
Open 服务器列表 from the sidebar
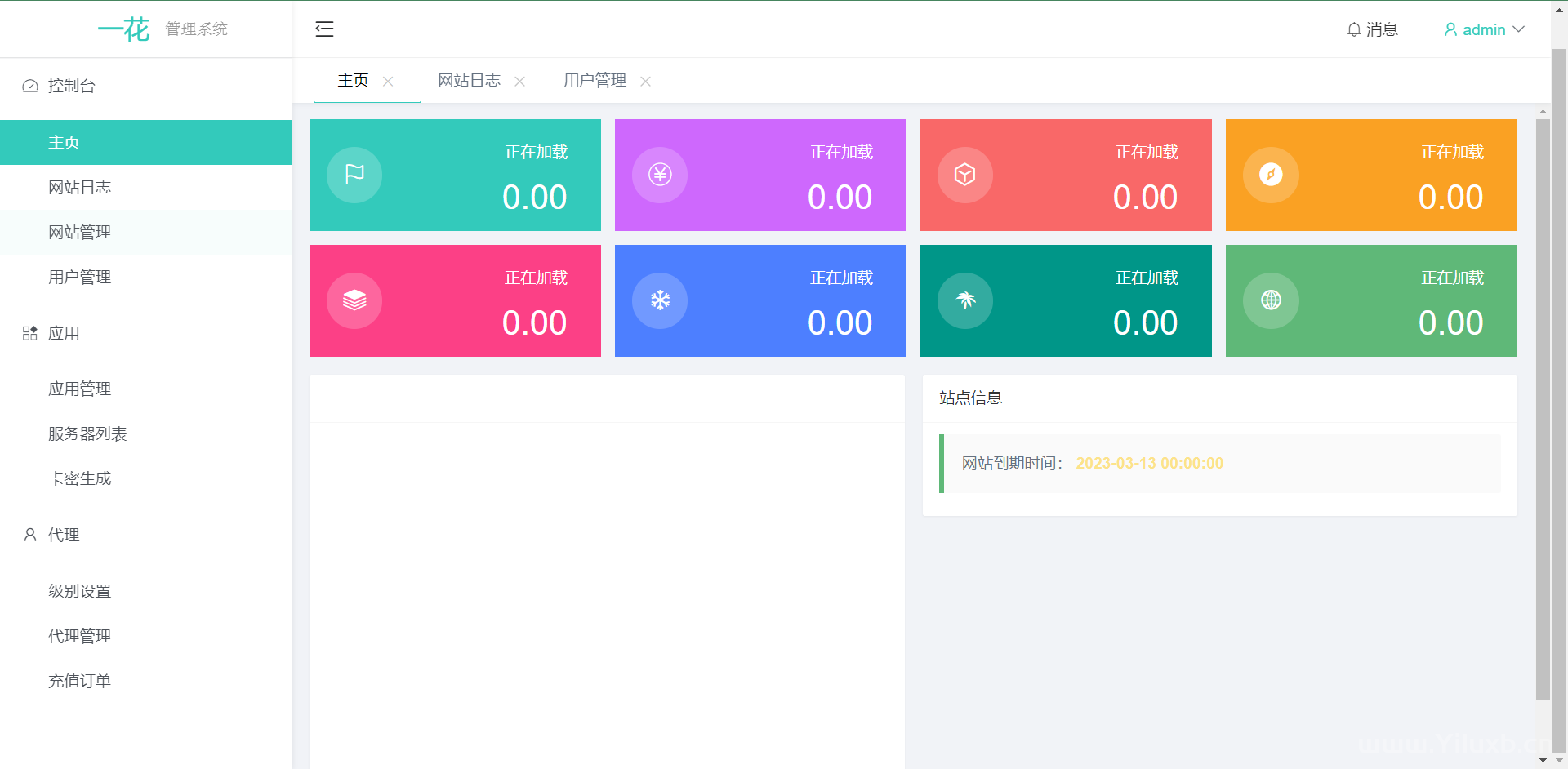146,433
